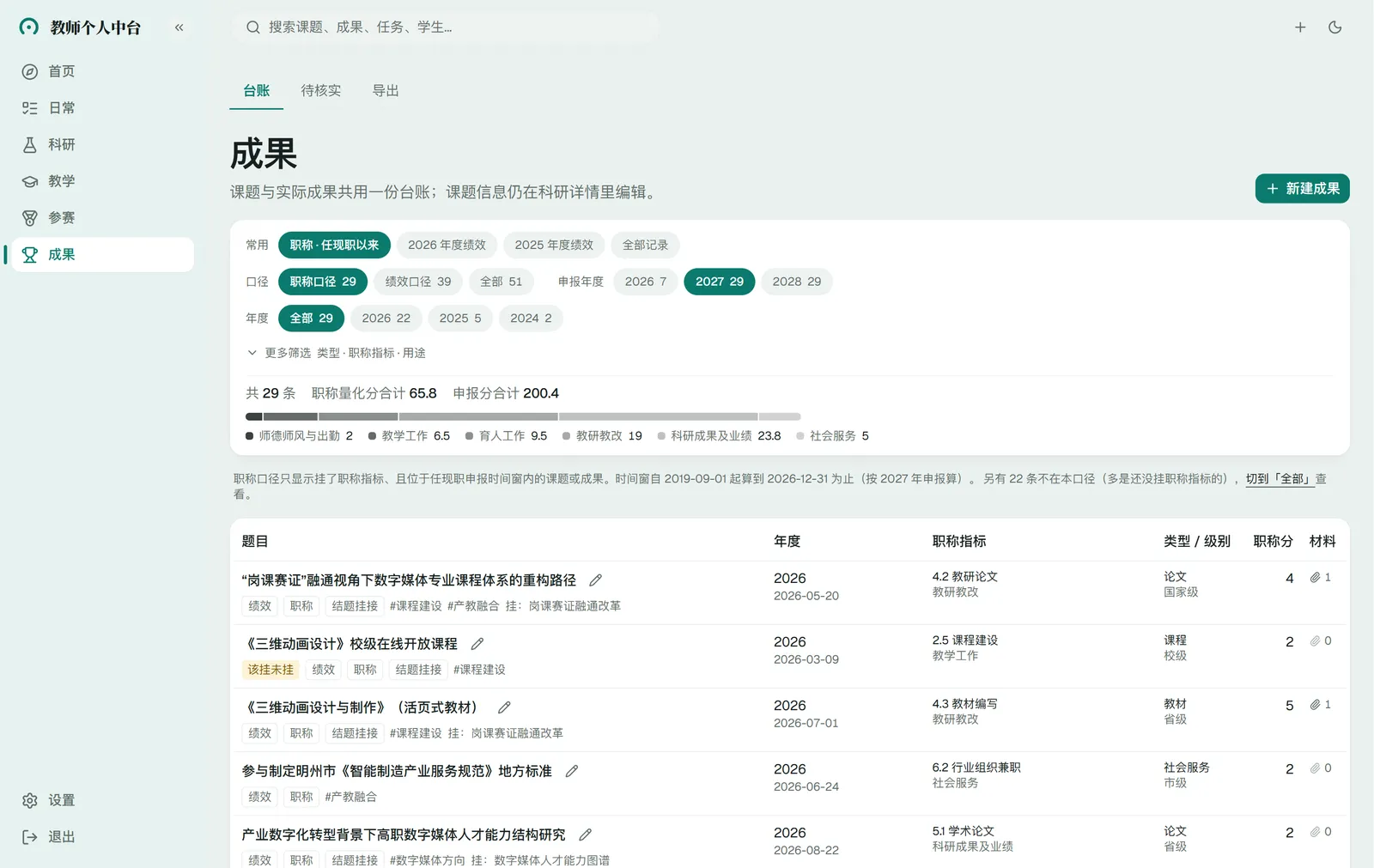Select 2025 年度绩效 preset chip
This screenshot has height=868, width=1374.
554,246
